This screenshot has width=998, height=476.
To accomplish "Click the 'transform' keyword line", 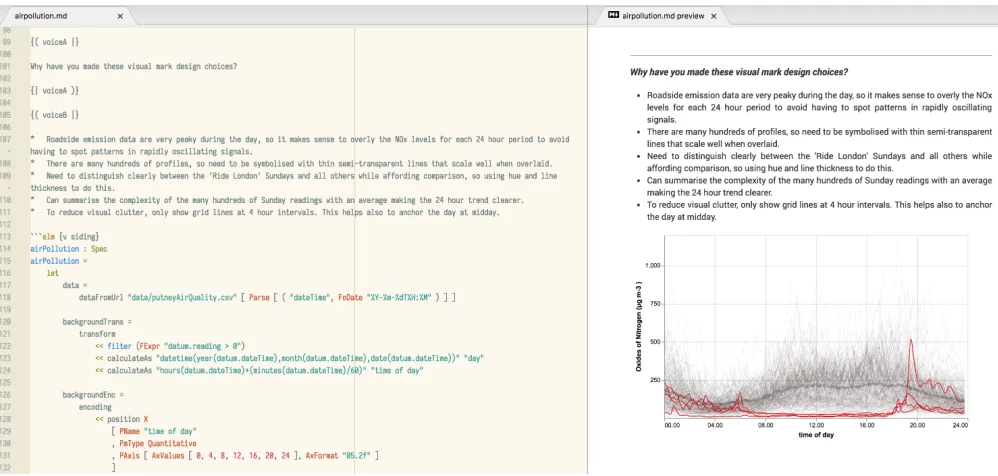I will 97,333.
